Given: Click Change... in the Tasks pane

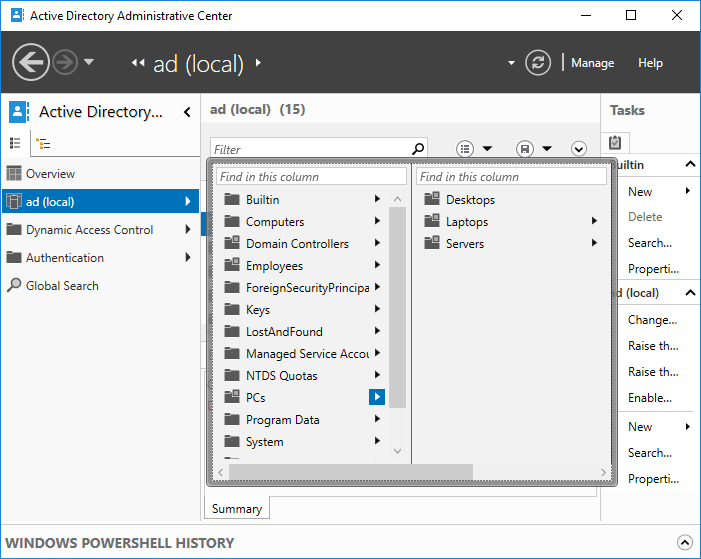Looking at the screenshot, I should pos(652,320).
